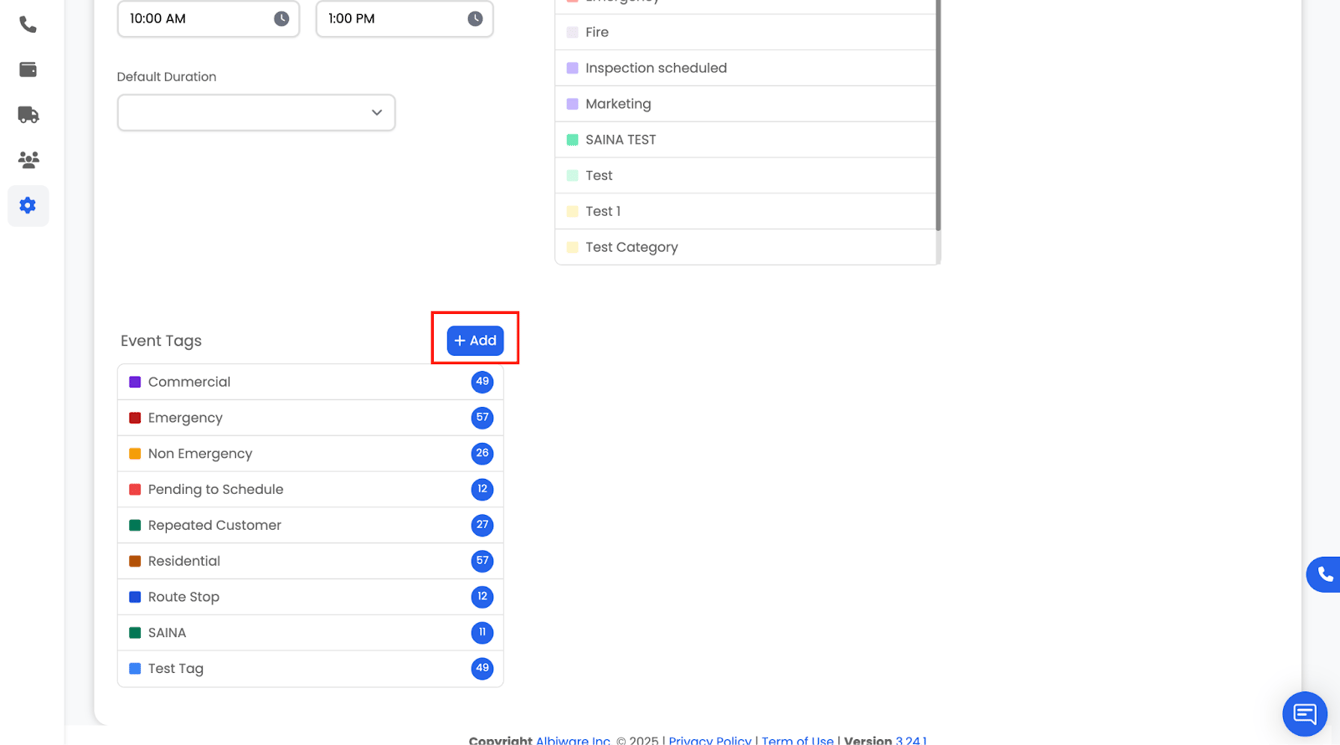The width and height of the screenshot is (1340, 745).
Task: Select the SAINA TEST category
Action: pos(745,140)
